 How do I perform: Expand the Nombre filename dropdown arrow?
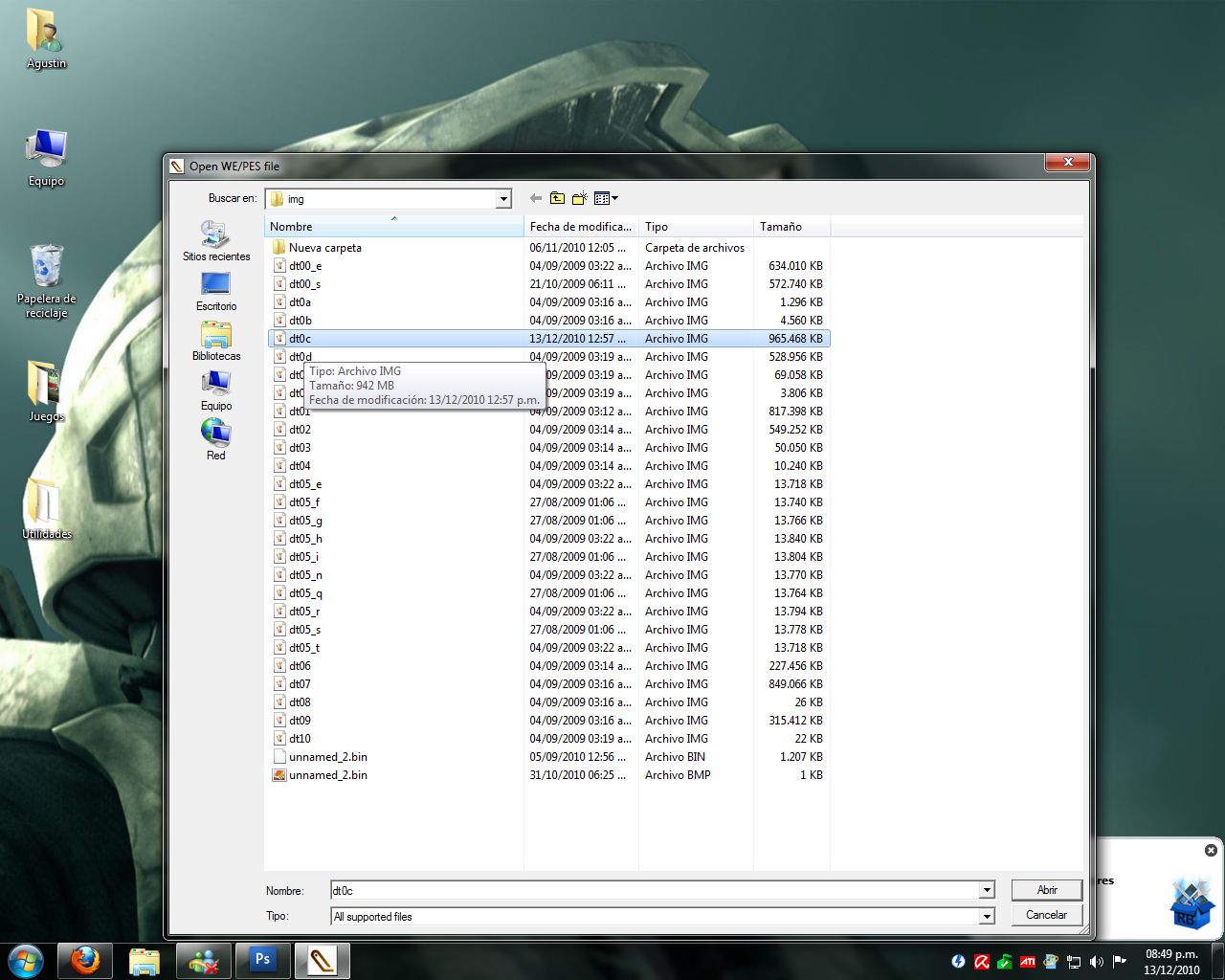pos(987,890)
